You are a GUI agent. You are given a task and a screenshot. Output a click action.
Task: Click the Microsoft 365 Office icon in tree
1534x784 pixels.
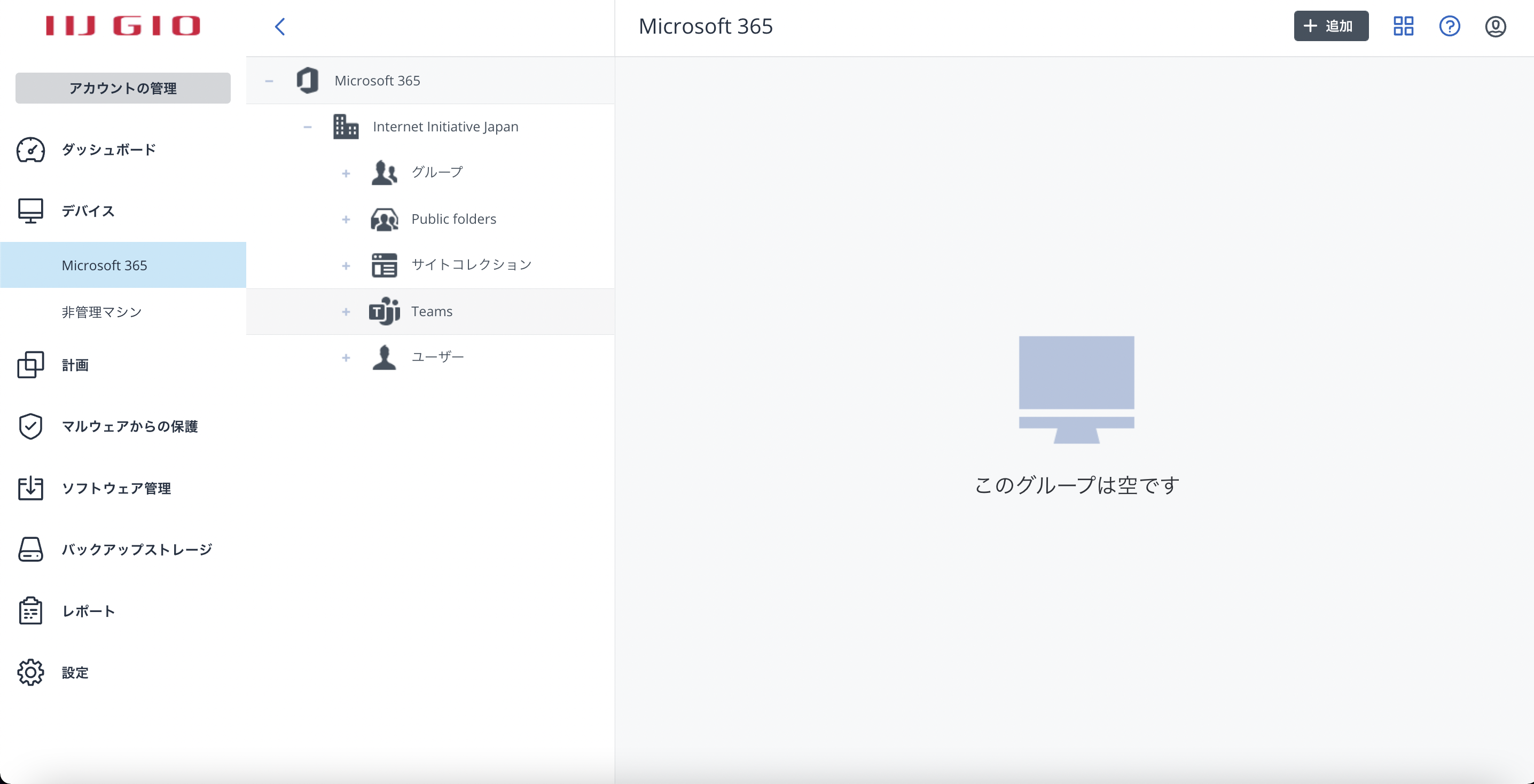click(307, 80)
